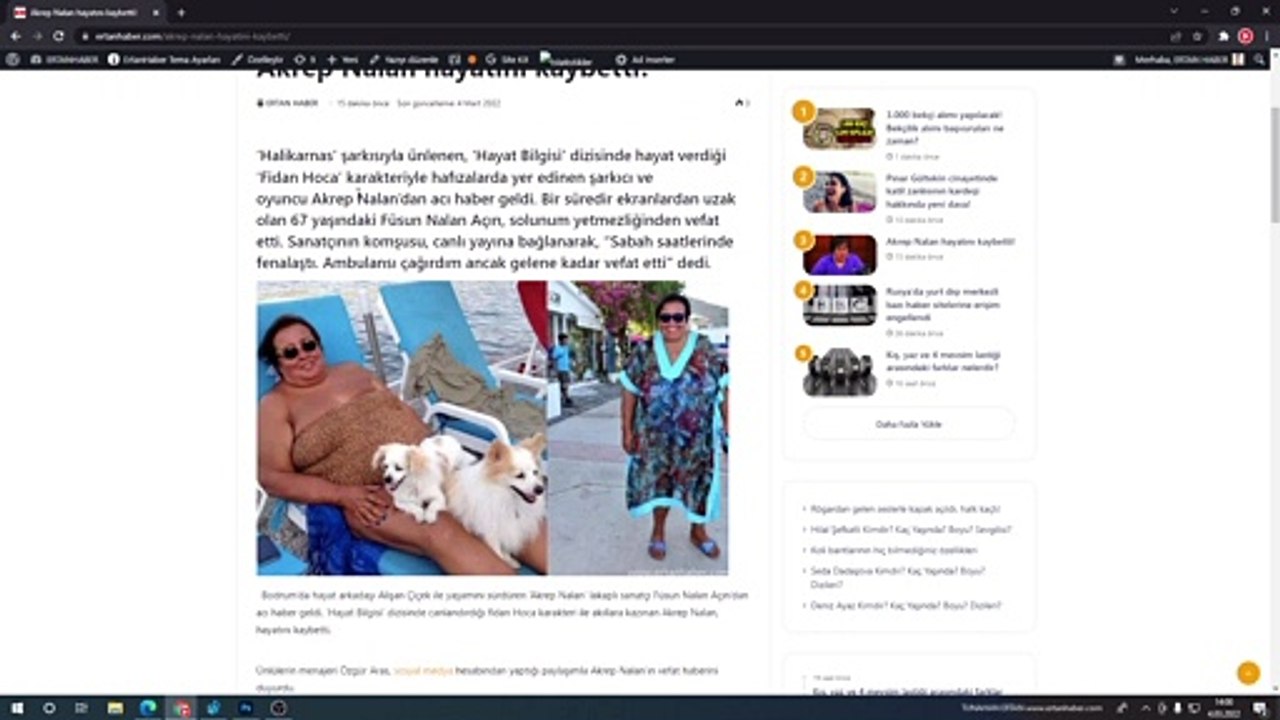Click Özelleştir in the admin bar

257,60
